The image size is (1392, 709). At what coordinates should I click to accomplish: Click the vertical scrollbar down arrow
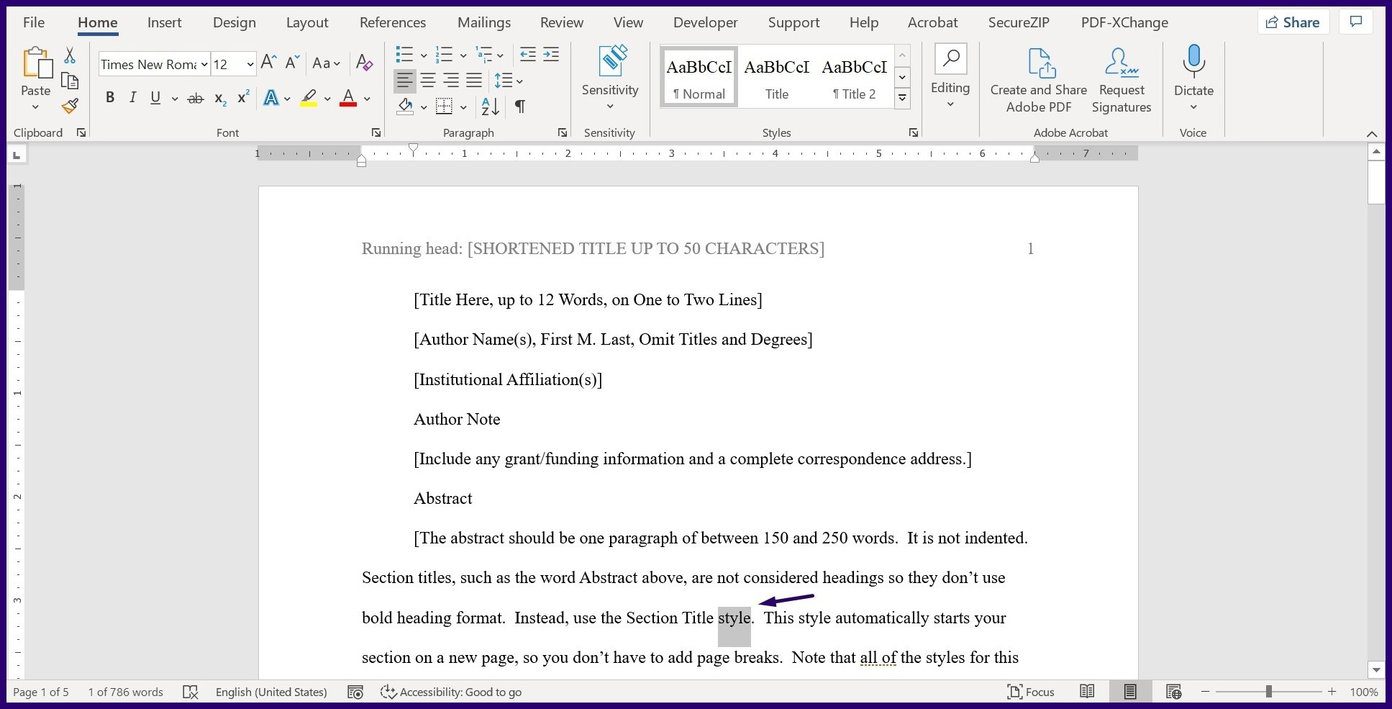coord(1377,669)
